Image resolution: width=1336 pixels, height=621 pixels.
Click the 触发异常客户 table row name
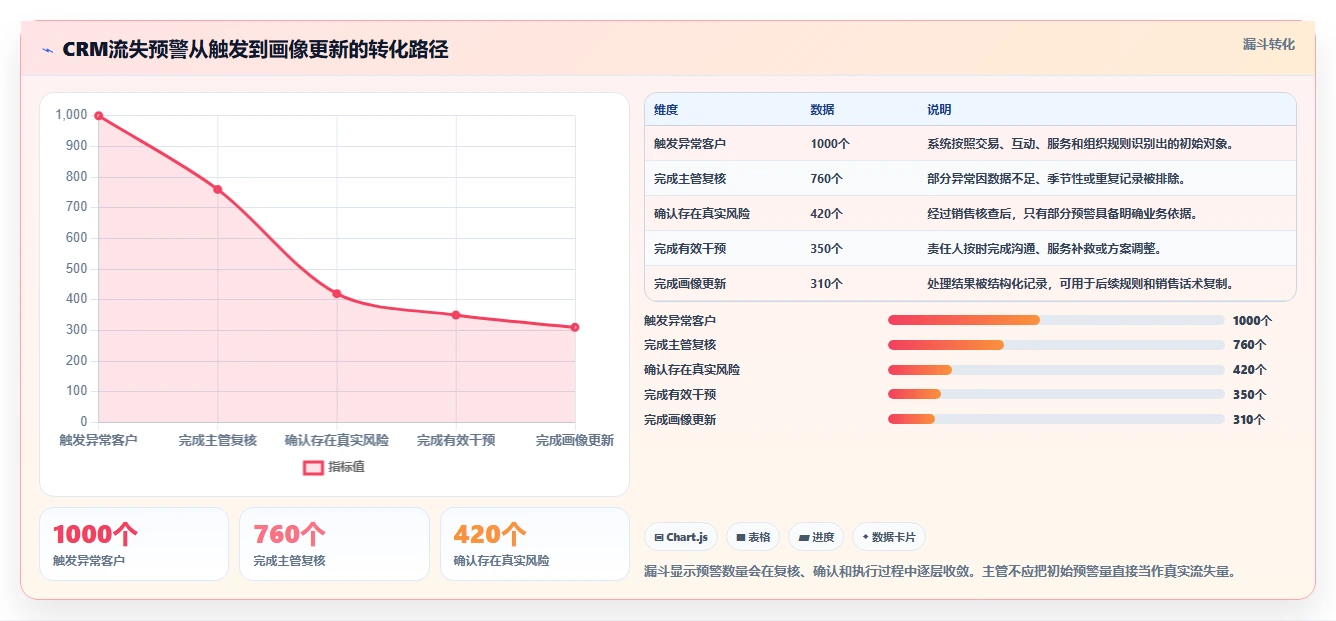tap(690, 144)
